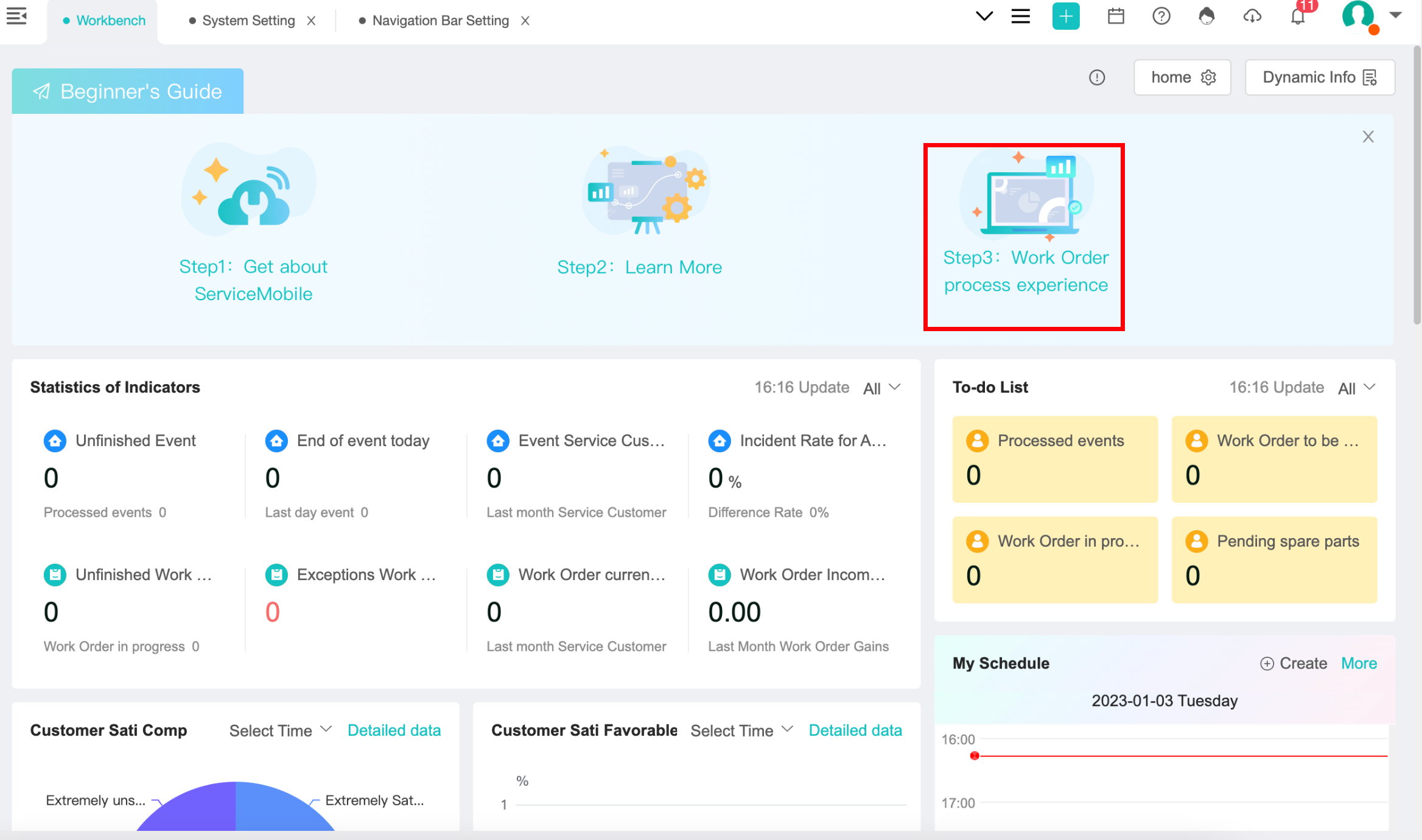Image resolution: width=1422 pixels, height=840 pixels.
Task: Open Step1 Get about ServiceMobile
Action: click(253, 280)
